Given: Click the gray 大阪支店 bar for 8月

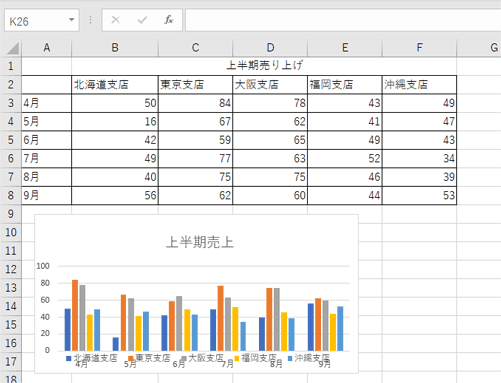Looking at the screenshot, I should click(277, 319).
